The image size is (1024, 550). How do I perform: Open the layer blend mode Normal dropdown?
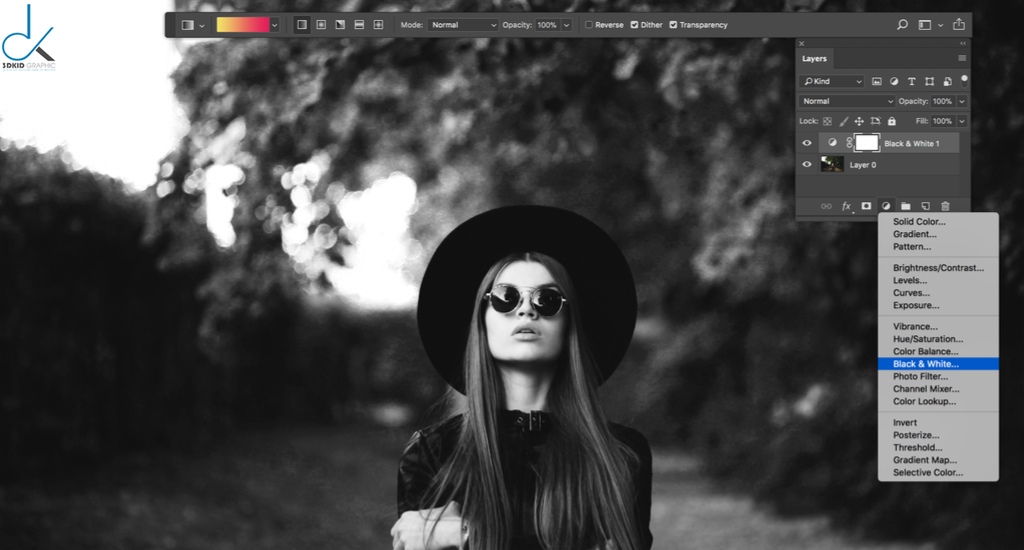(x=847, y=101)
